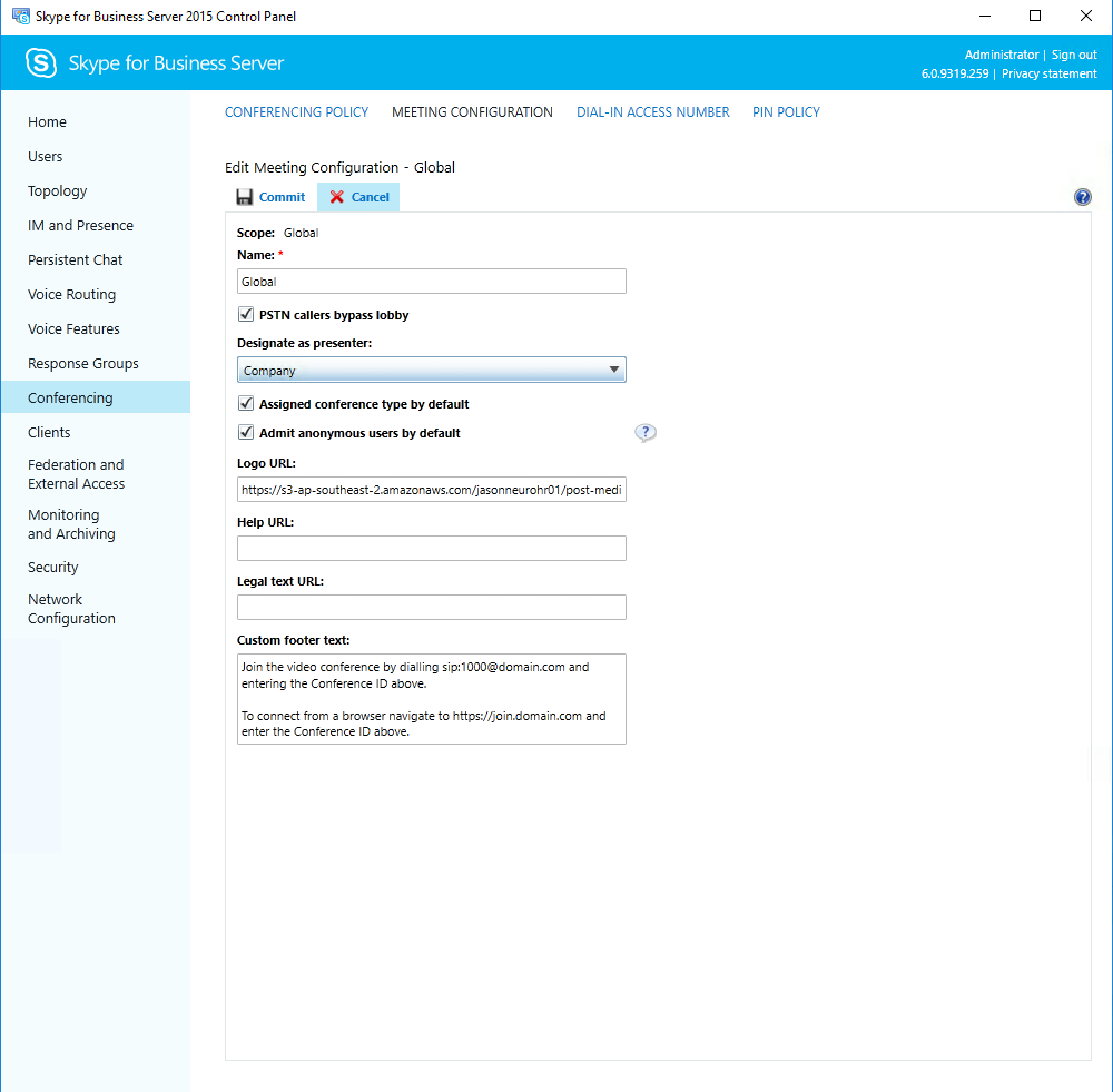
Task: Open the blue help question mark icon
Action: tap(1082, 197)
